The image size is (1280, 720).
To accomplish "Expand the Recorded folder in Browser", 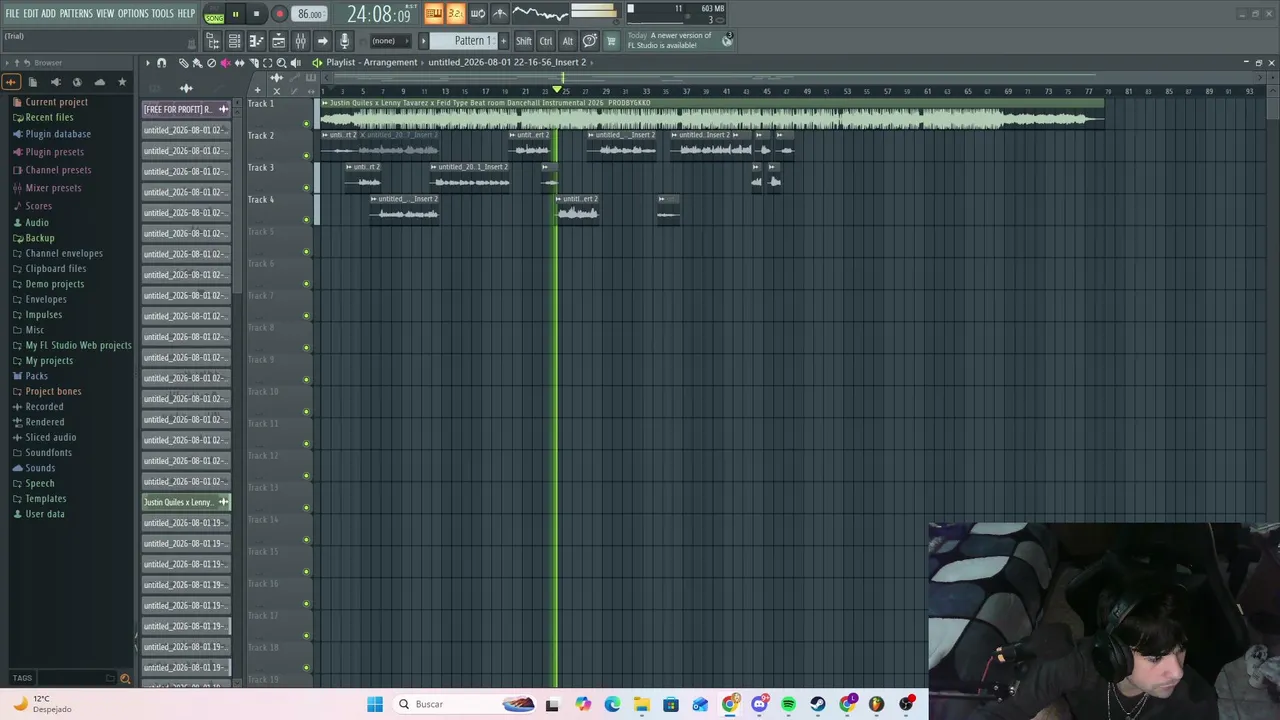I will point(44,407).
